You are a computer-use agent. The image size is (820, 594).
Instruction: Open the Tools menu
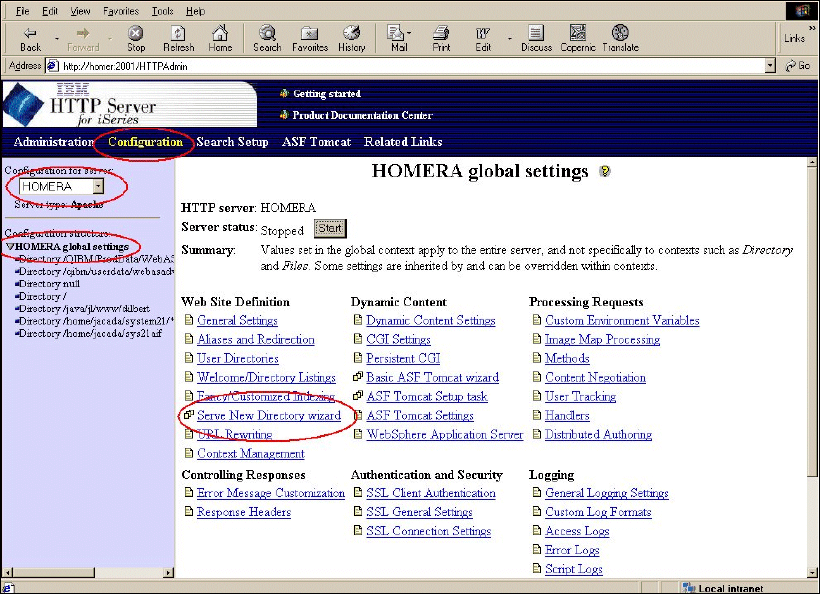[x=162, y=11]
